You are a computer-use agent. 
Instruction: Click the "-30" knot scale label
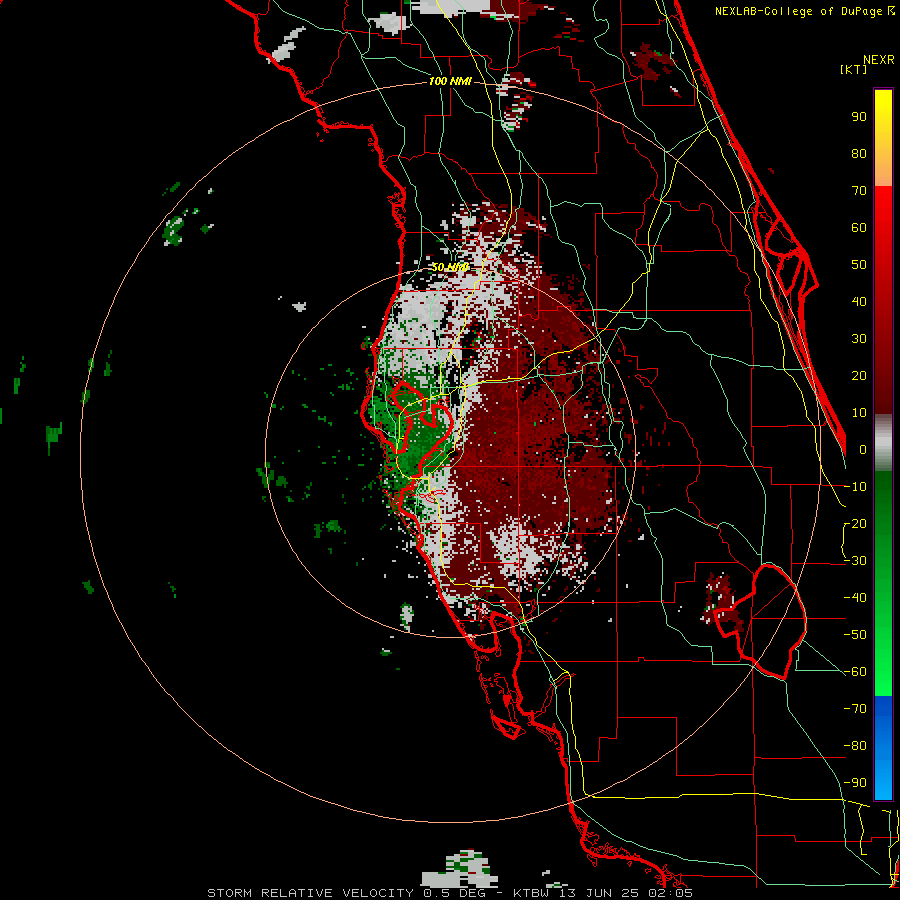855,561
